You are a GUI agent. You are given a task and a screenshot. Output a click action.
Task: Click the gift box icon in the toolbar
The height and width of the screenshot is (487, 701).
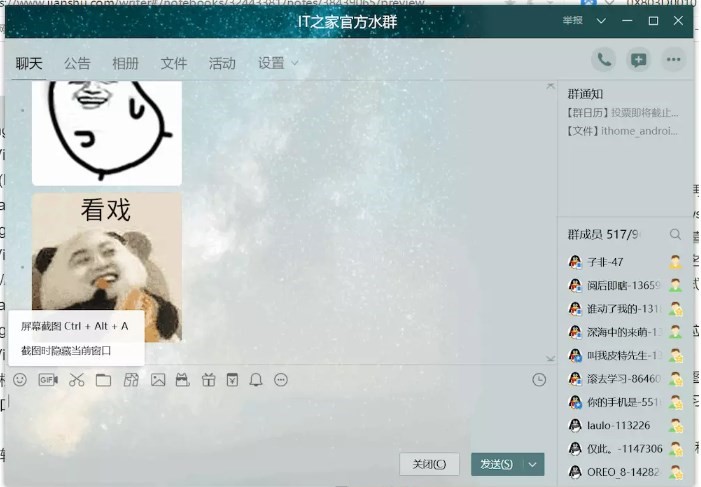coord(208,380)
